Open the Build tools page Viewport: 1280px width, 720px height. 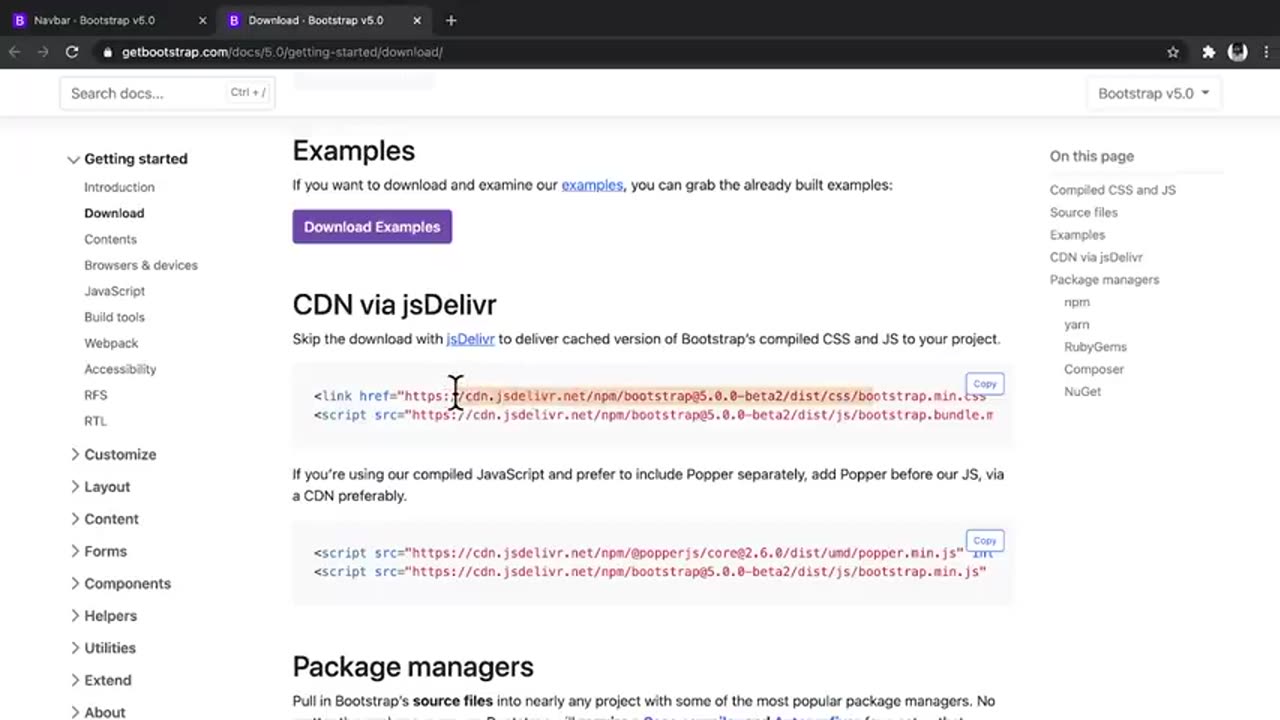(114, 317)
